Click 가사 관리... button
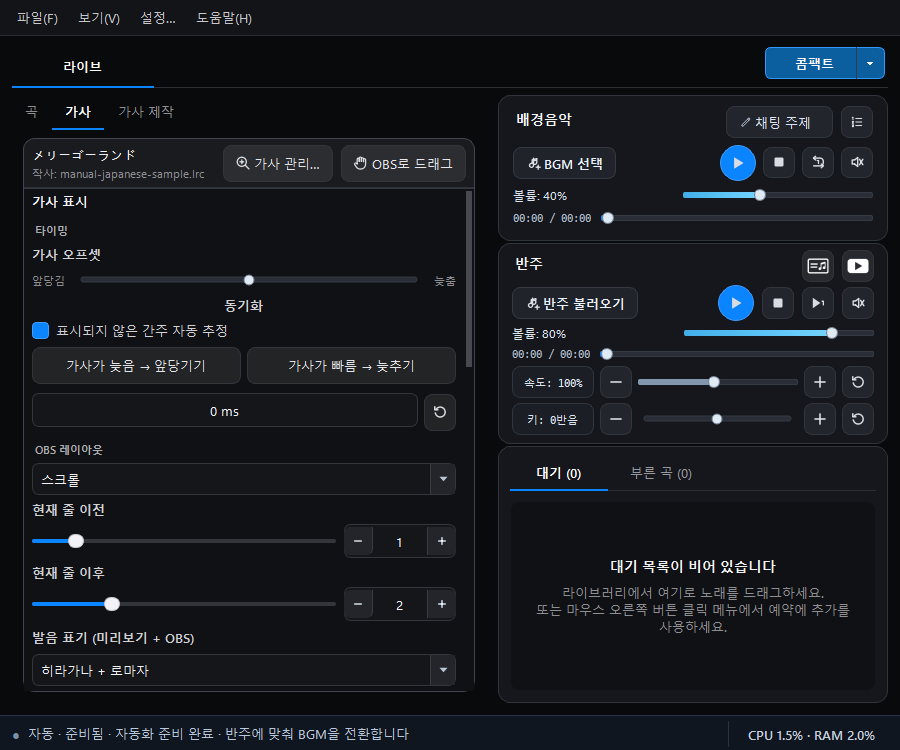 tap(278, 164)
